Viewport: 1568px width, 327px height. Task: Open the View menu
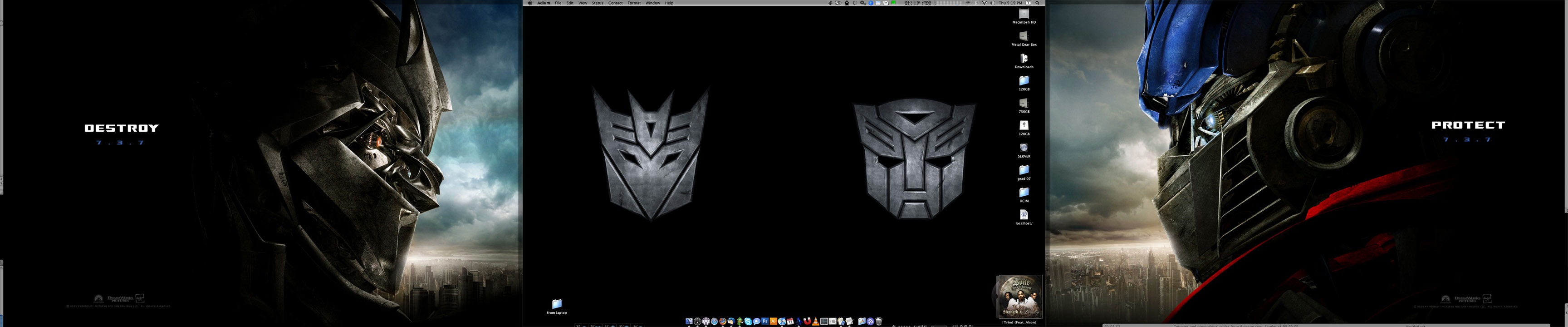coord(583,3)
